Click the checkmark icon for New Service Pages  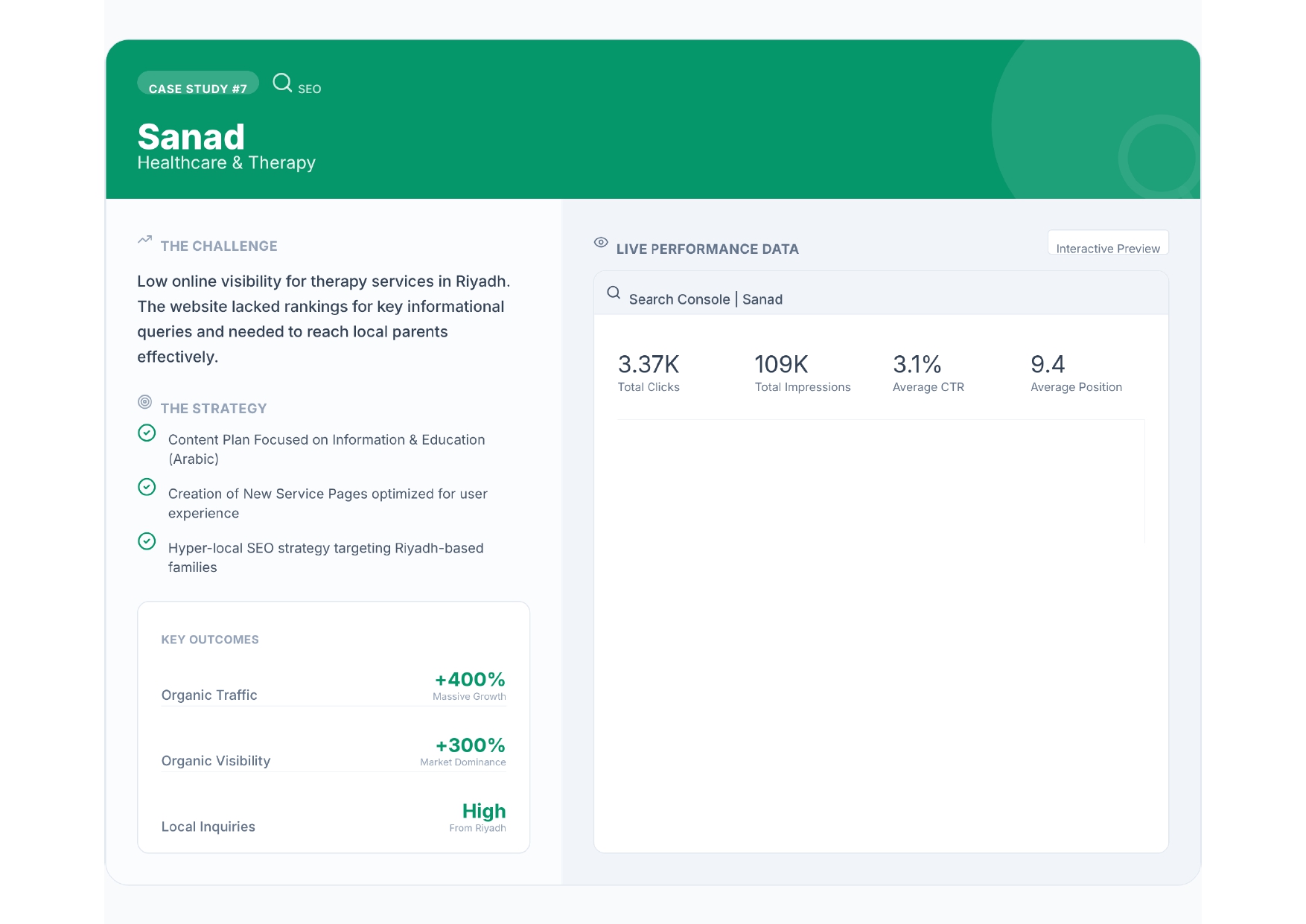(147, 487)
